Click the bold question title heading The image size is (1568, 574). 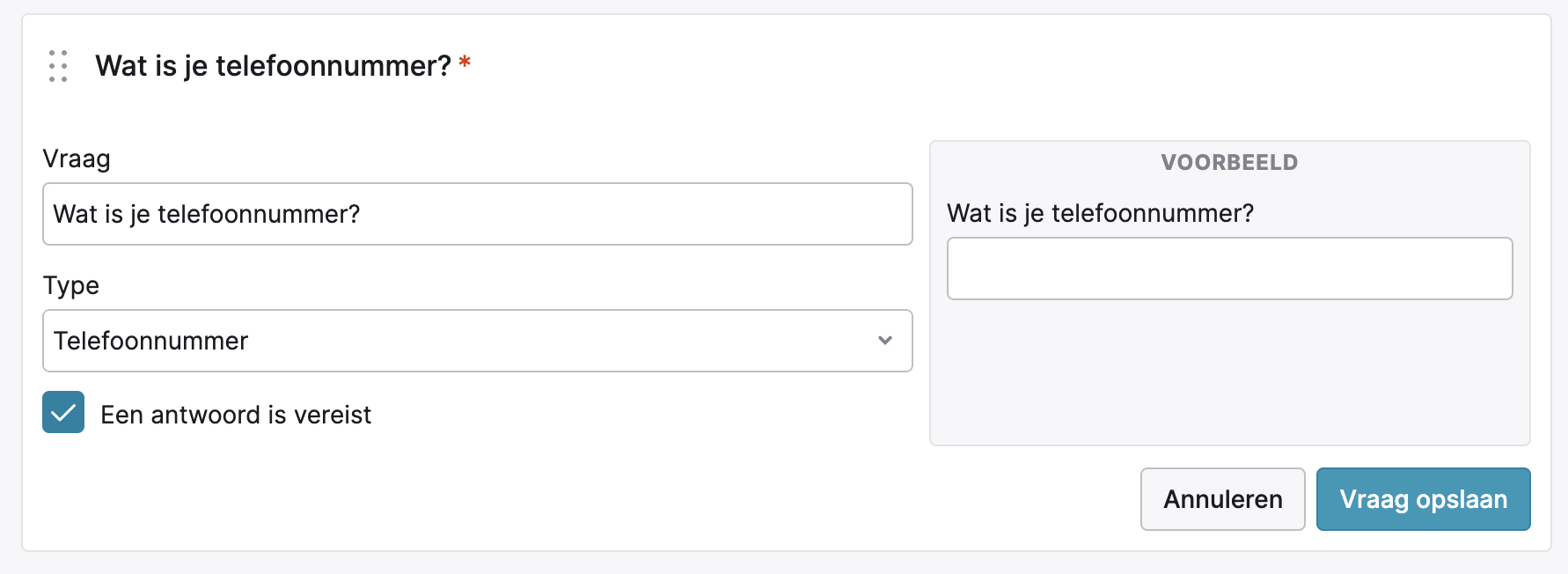click(273, 66)
